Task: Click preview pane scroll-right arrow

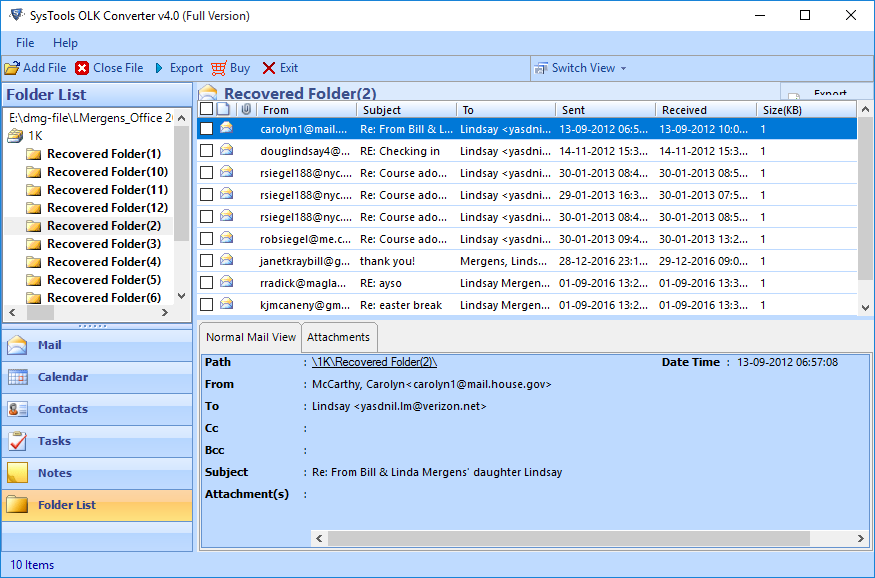Action: pyautogui.click(x=860, y=538)
